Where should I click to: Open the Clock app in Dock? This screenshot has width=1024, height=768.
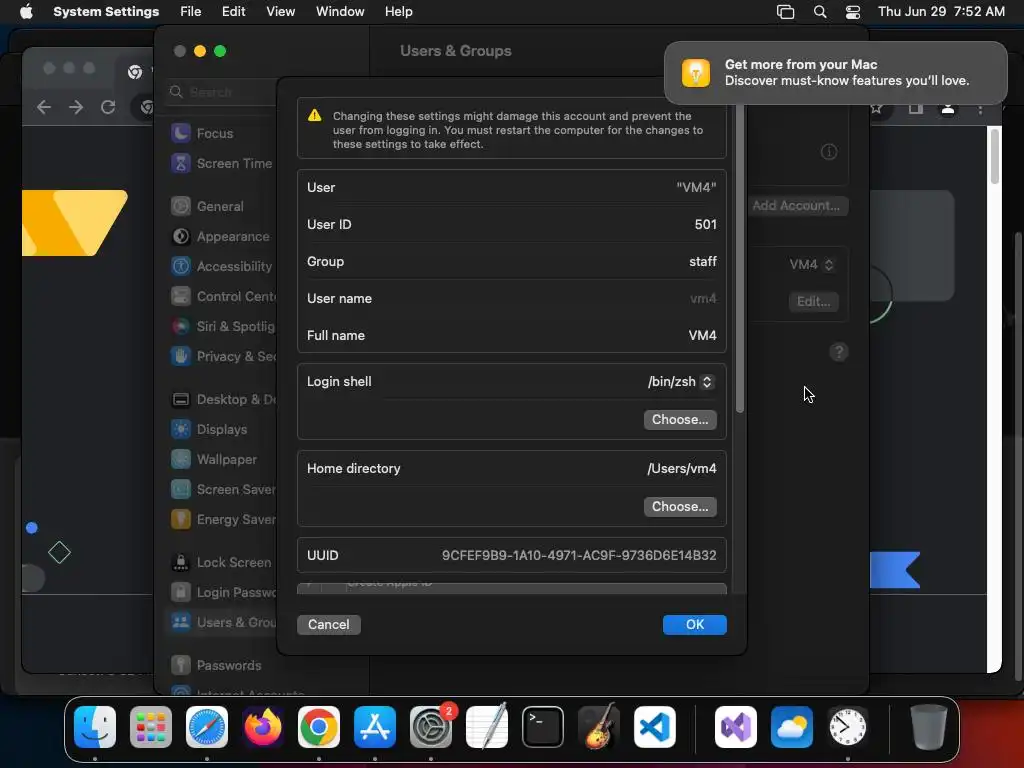click(848, 727)
